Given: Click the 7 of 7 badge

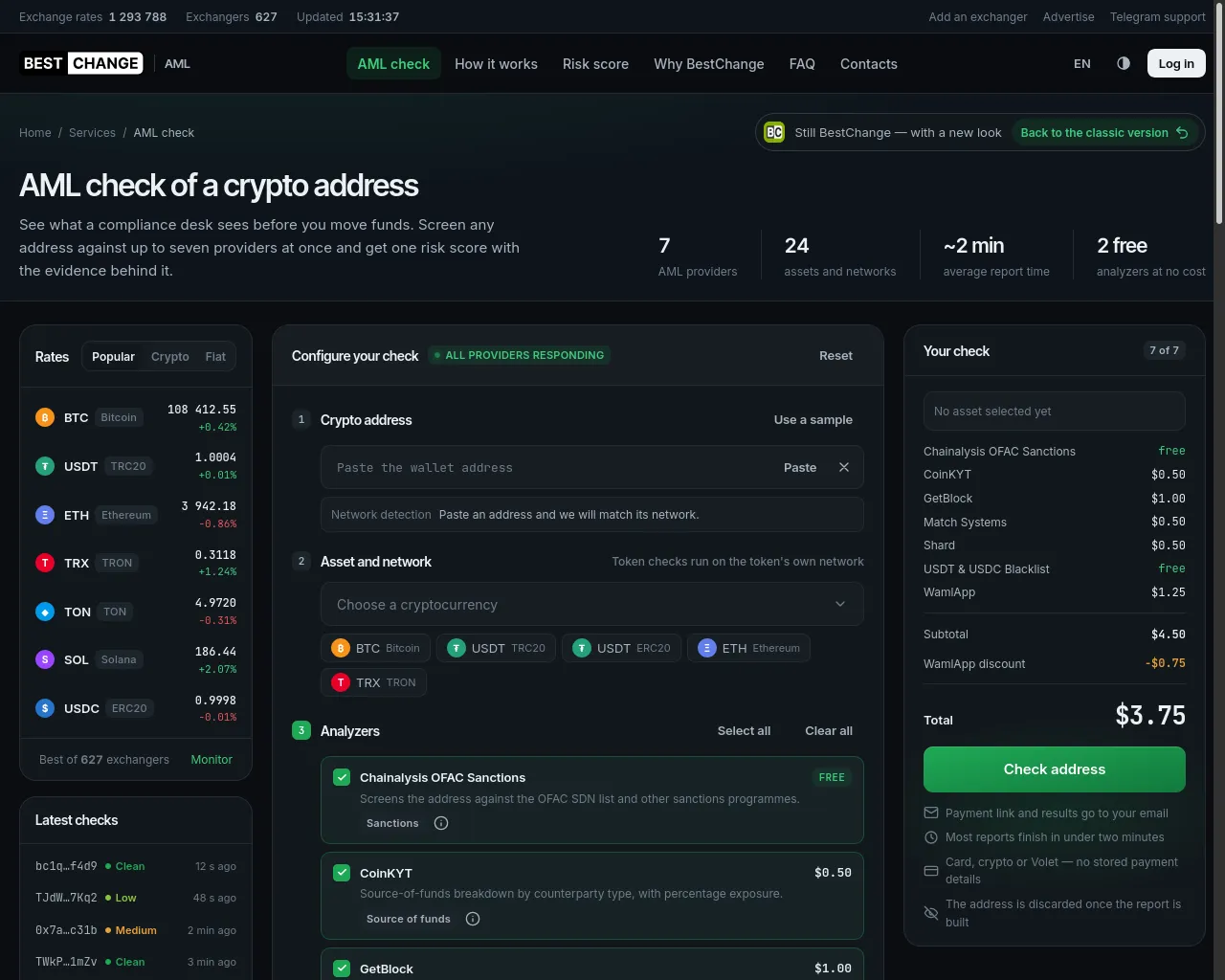Looking at the screenshot, I should 1164,350.
